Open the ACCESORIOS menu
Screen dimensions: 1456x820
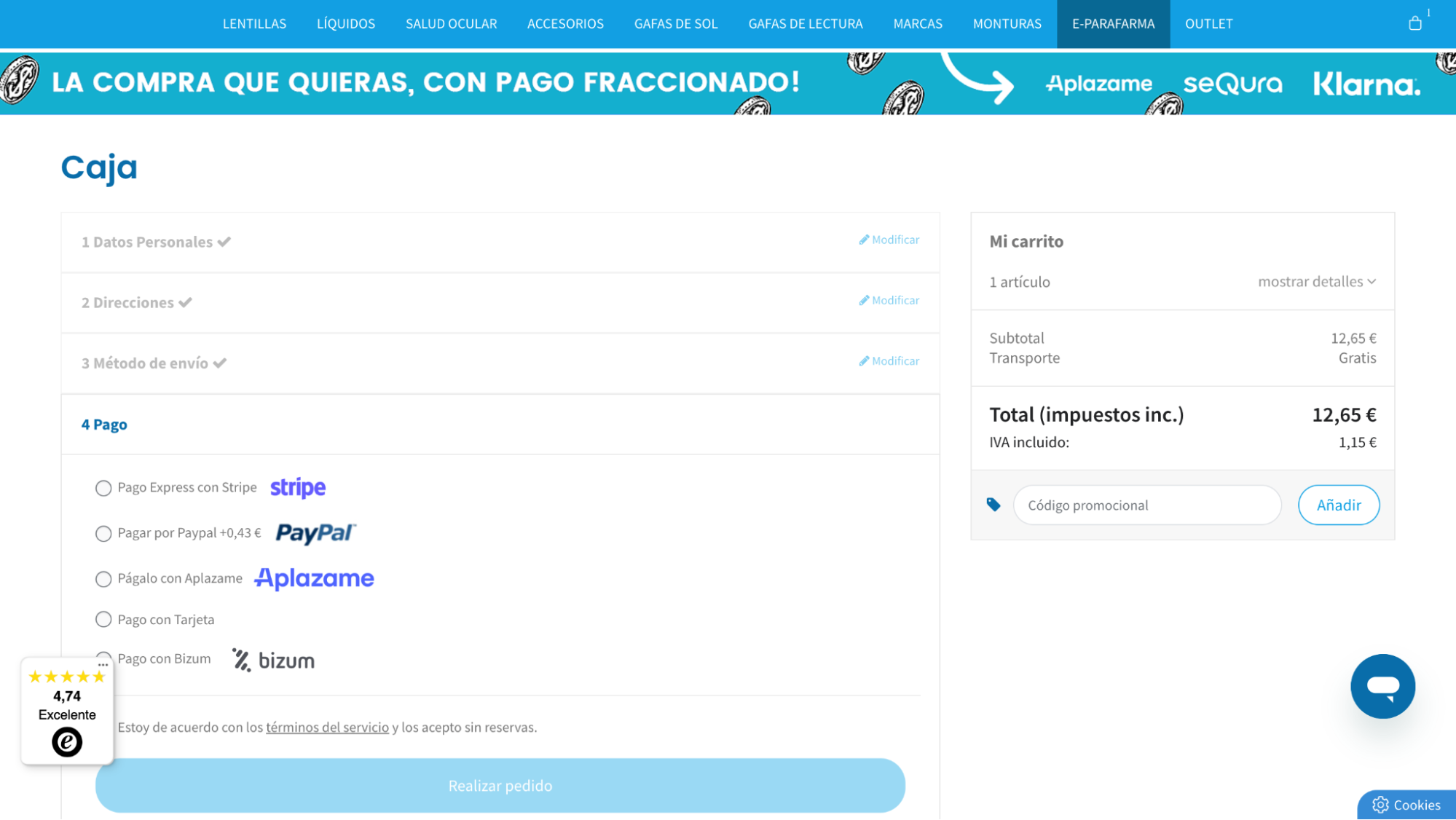click(565, 23)
